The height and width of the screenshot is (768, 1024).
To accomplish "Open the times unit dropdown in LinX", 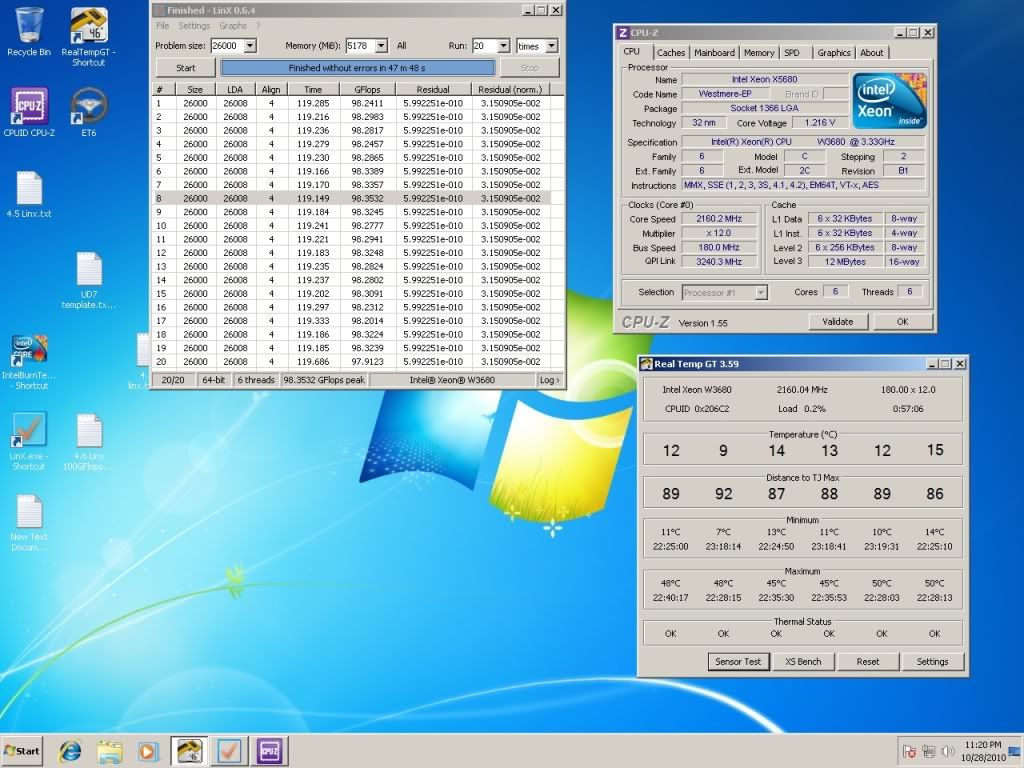I will click(x=552, y=46).
